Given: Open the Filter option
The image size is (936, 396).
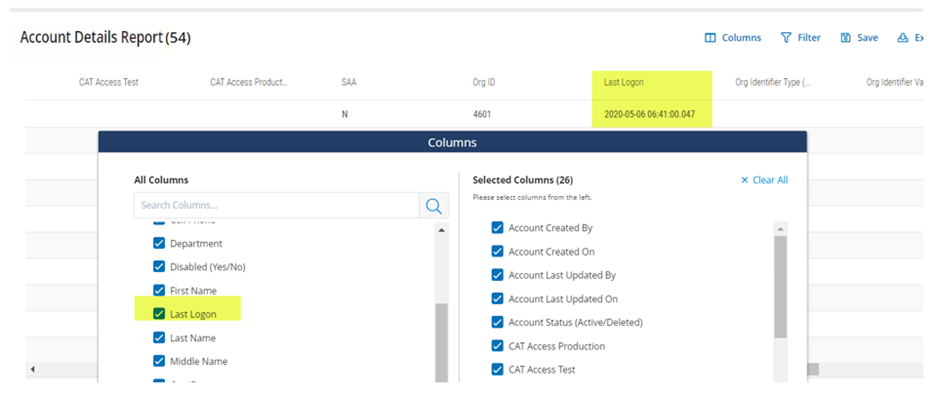Looking at the screenshot, I should click(x=801, y=38).
